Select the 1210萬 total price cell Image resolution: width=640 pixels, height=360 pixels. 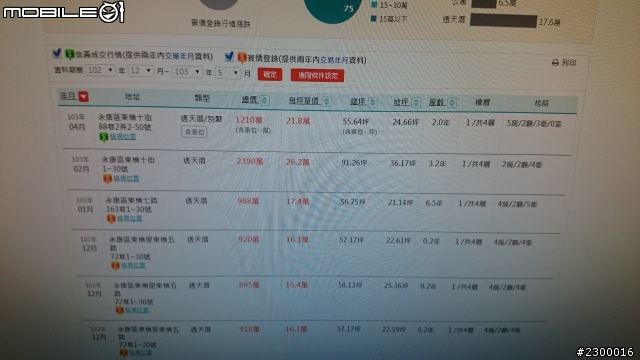coord(249,120)
